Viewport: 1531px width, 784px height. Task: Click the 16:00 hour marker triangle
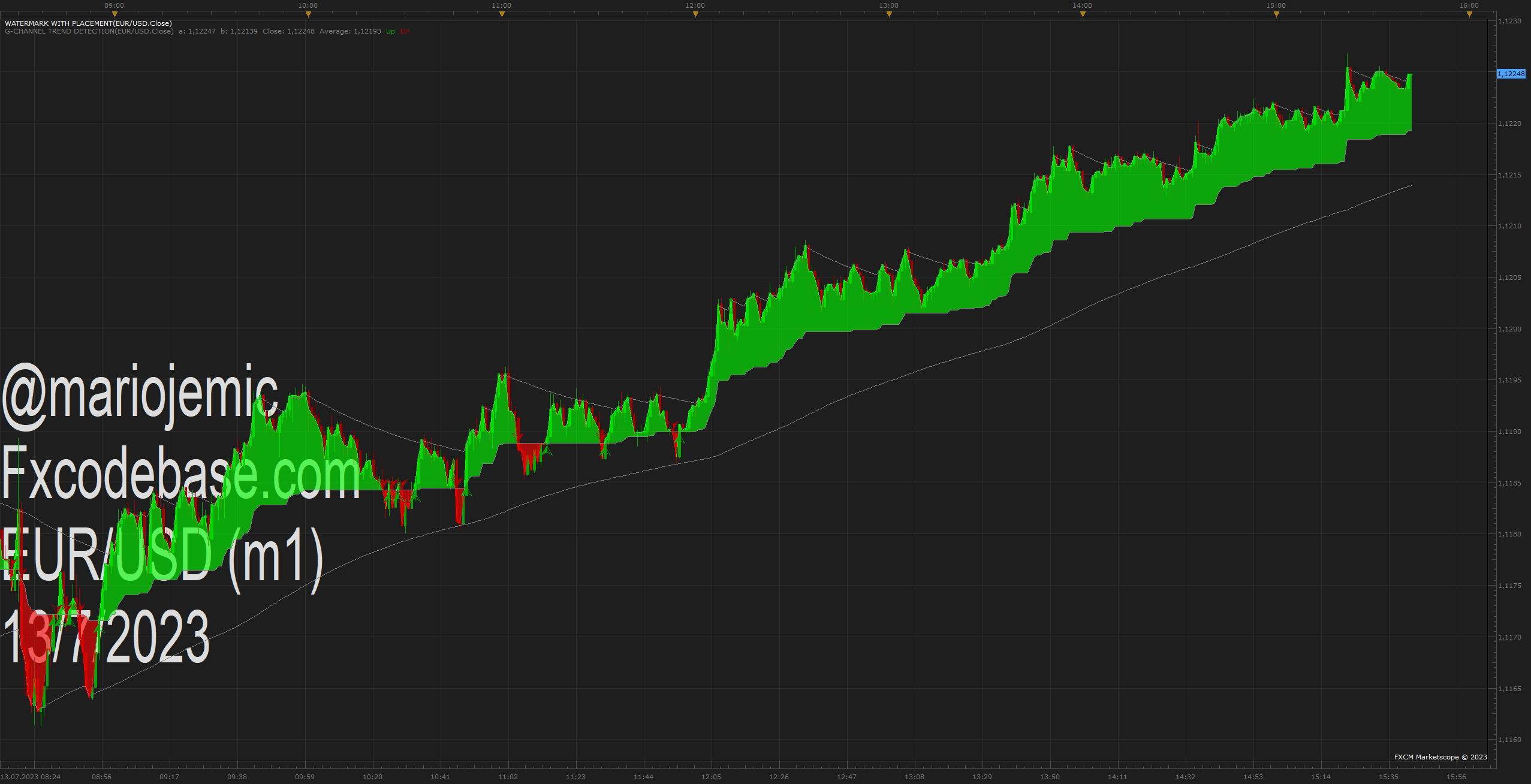(x=1469, y=14)
